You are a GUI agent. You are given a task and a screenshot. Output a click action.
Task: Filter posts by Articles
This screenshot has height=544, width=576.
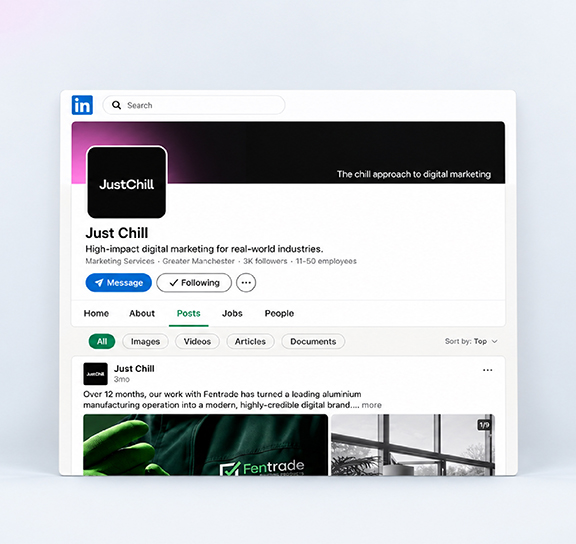pos(250,341)
